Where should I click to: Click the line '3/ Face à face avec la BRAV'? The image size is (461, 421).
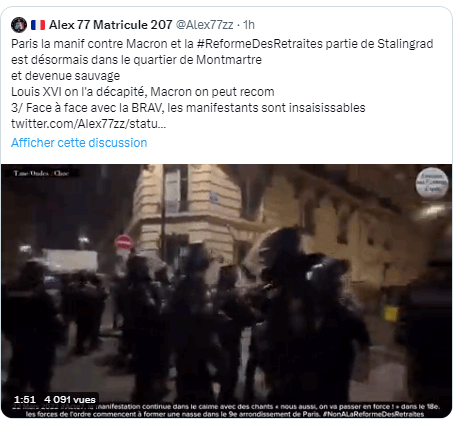(188, 108)
